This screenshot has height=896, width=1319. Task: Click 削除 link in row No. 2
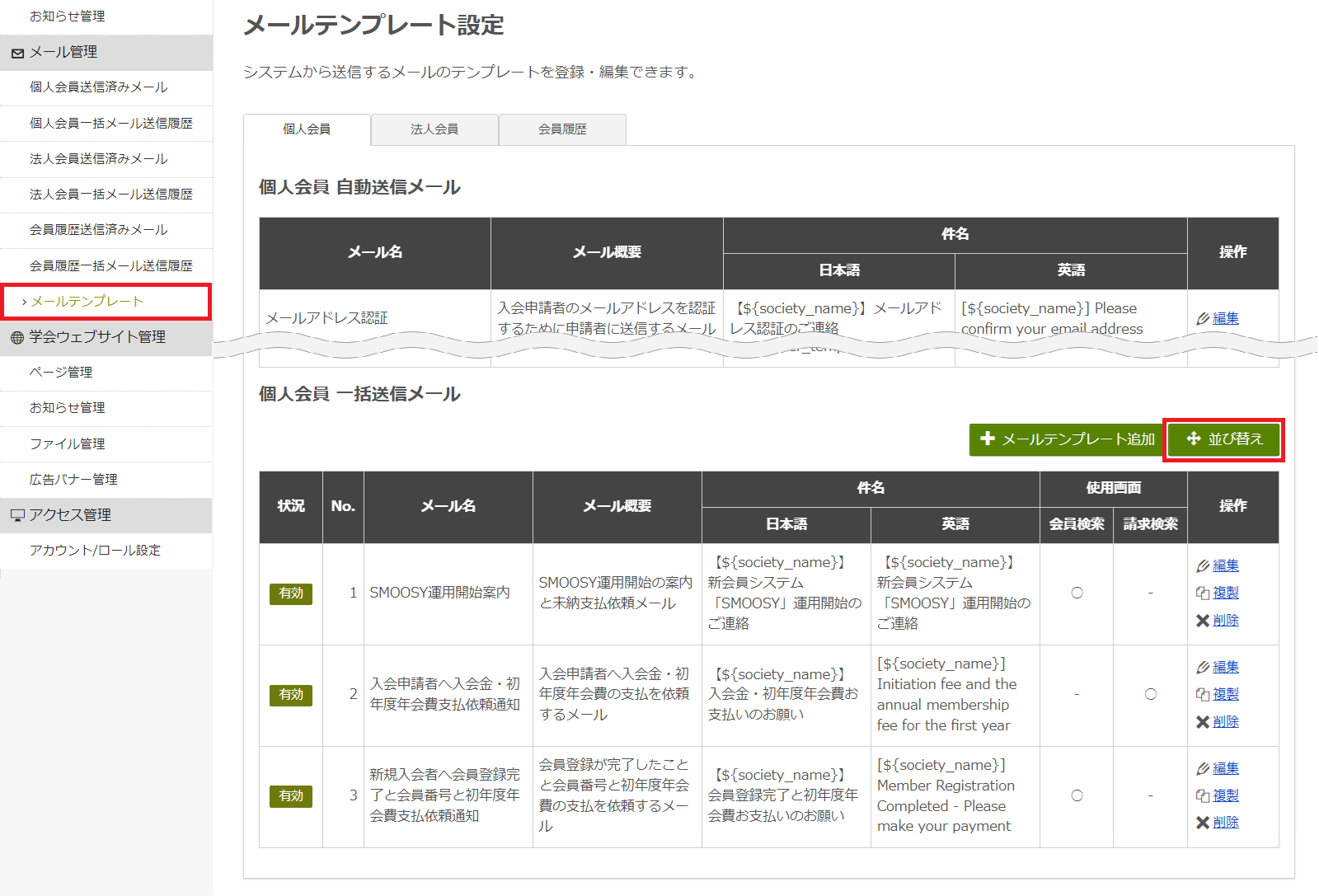1226,721
